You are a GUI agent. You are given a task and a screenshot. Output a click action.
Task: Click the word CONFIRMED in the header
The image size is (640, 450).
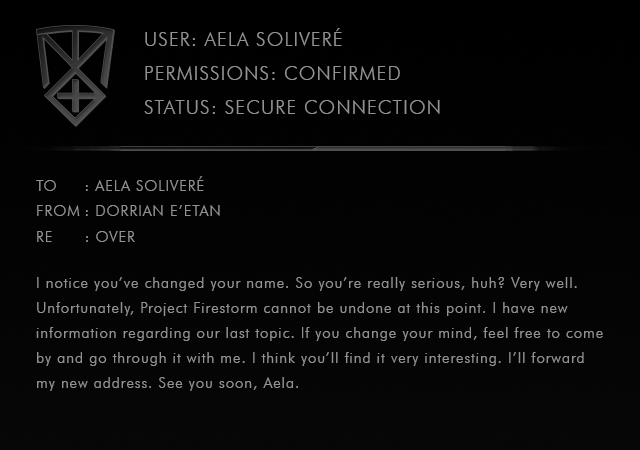(343, 74)
